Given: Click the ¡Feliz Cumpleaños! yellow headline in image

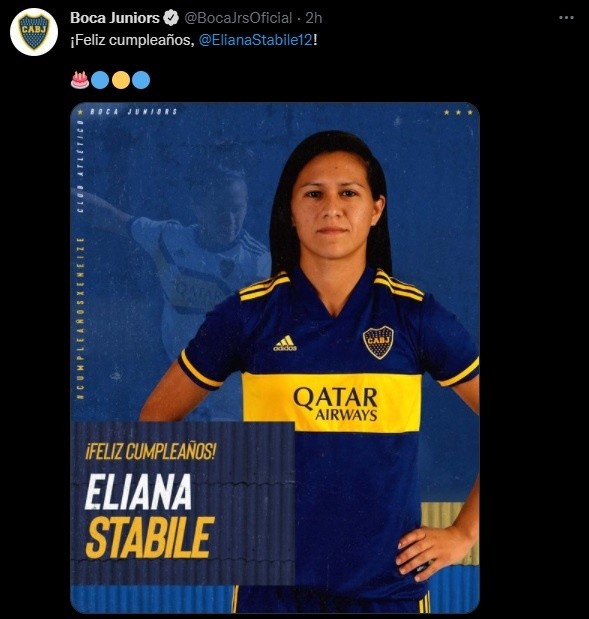Looking at the screenshot, I should 151,451.
